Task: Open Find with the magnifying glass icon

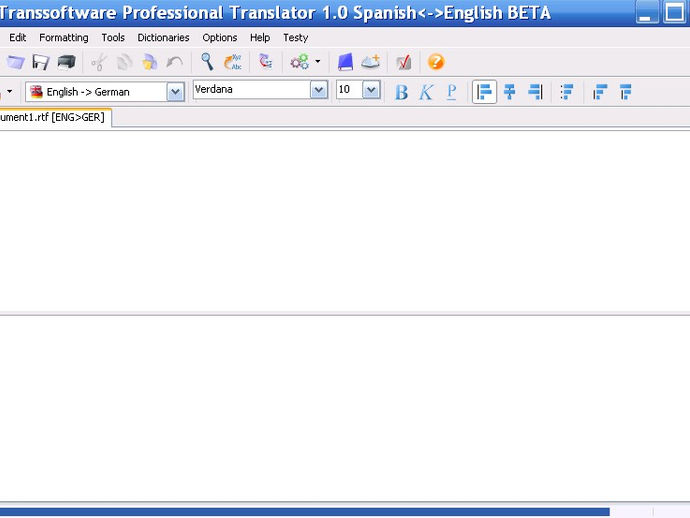Action: coord(207,62)
